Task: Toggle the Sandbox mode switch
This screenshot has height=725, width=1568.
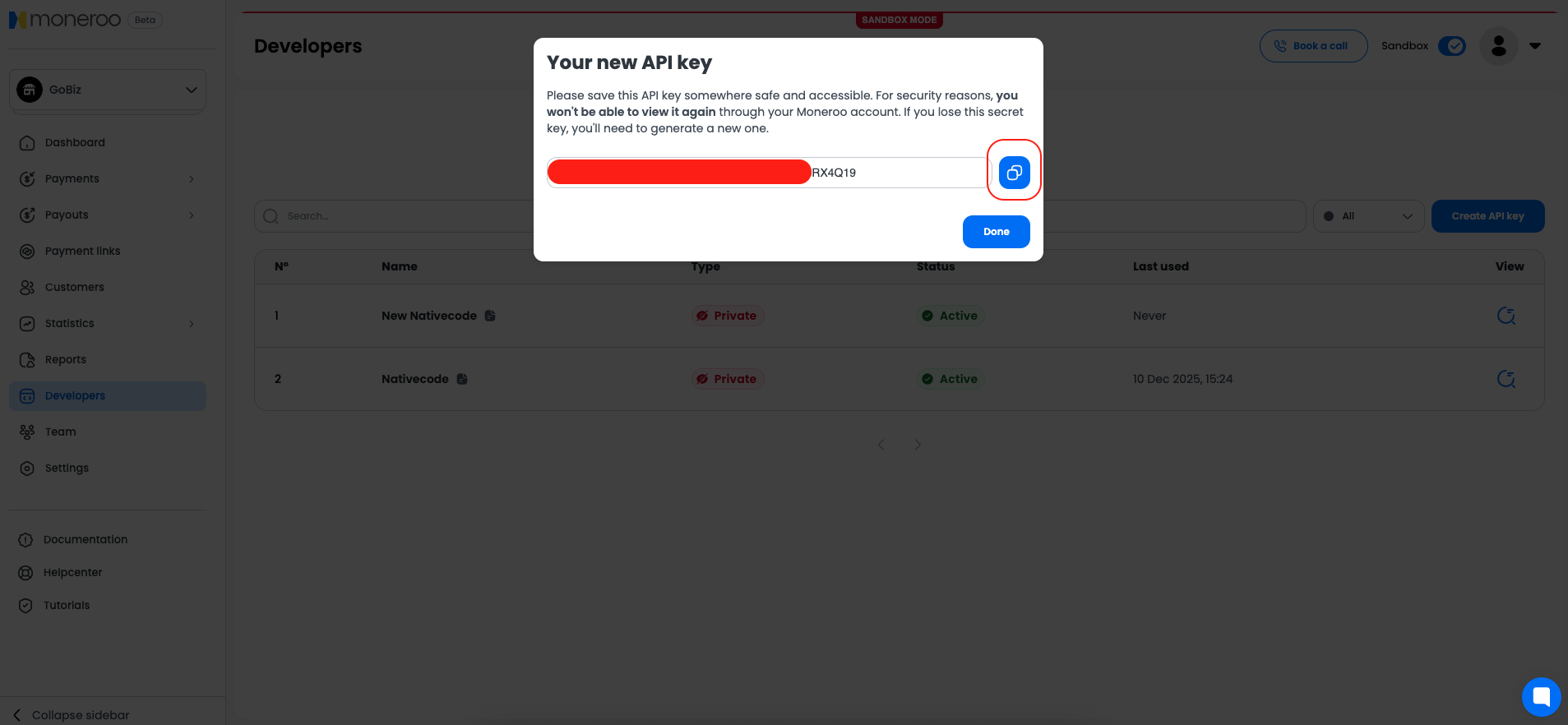Action: click(1451, 46)
